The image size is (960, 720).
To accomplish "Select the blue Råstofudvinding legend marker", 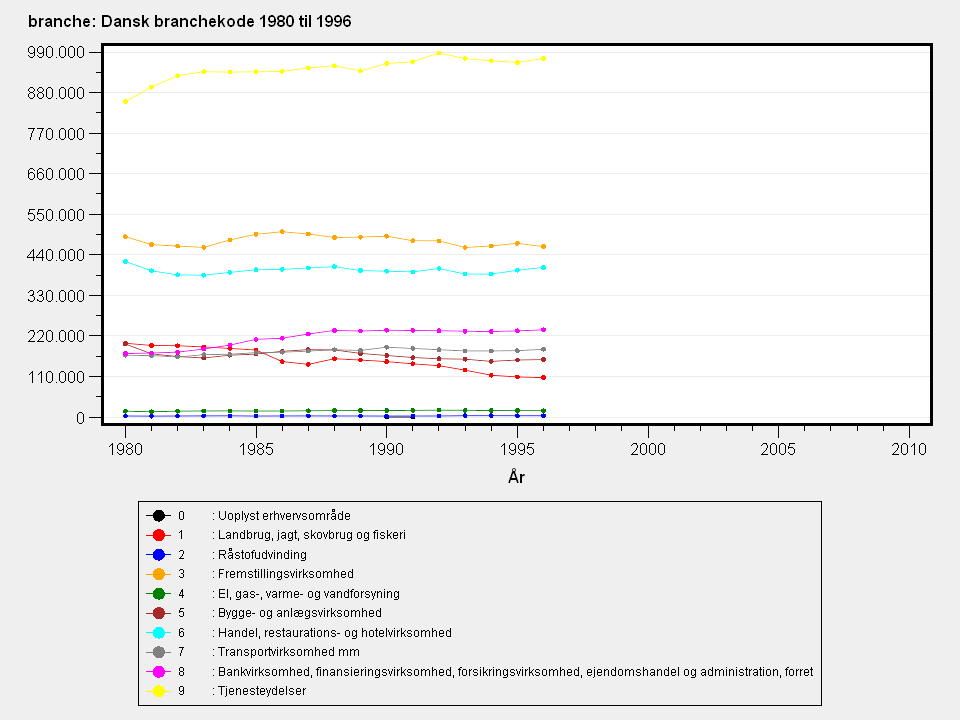I will click(x=157, y=555).
